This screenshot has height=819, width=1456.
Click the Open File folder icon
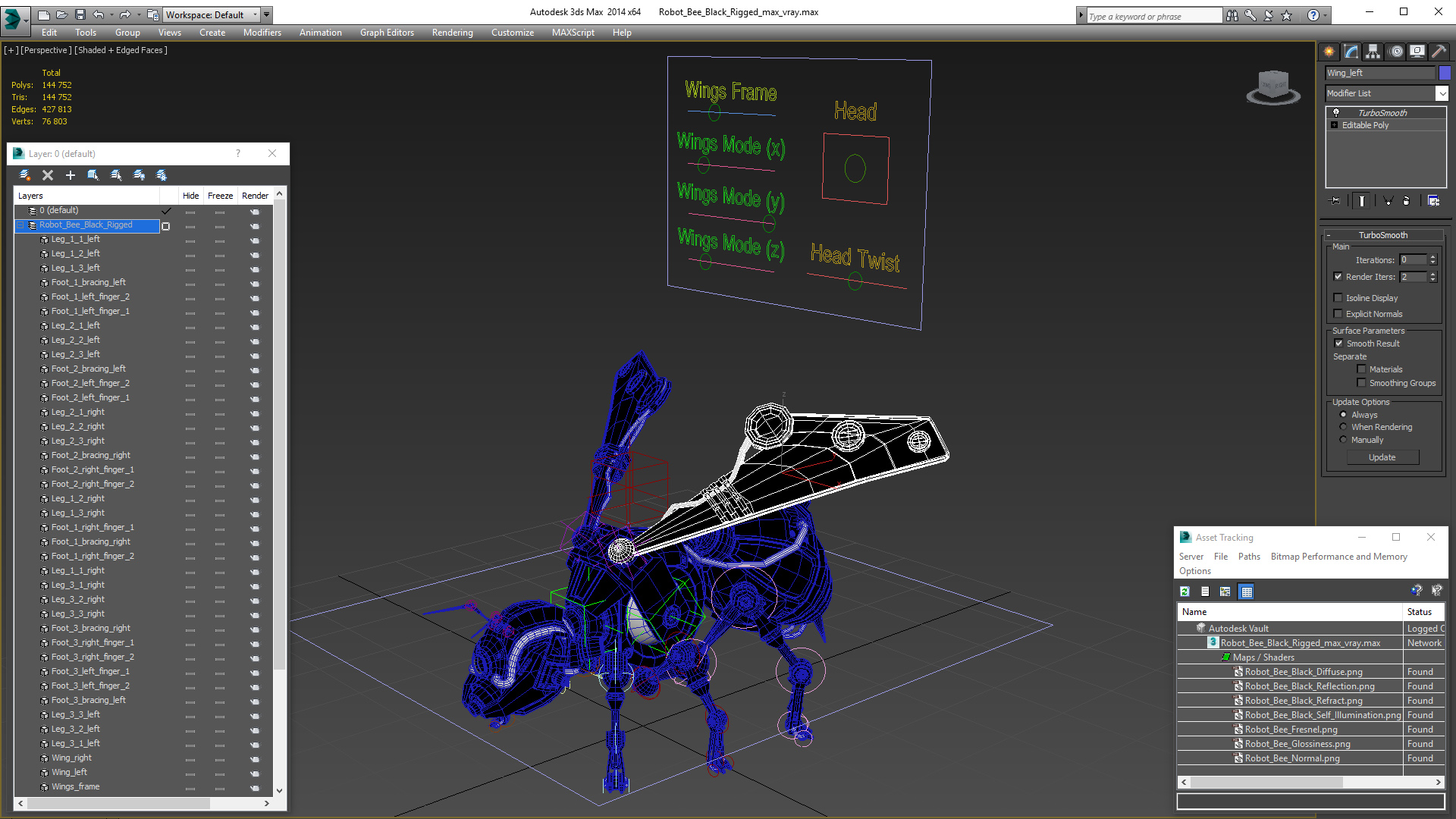(x=62, y=14)
